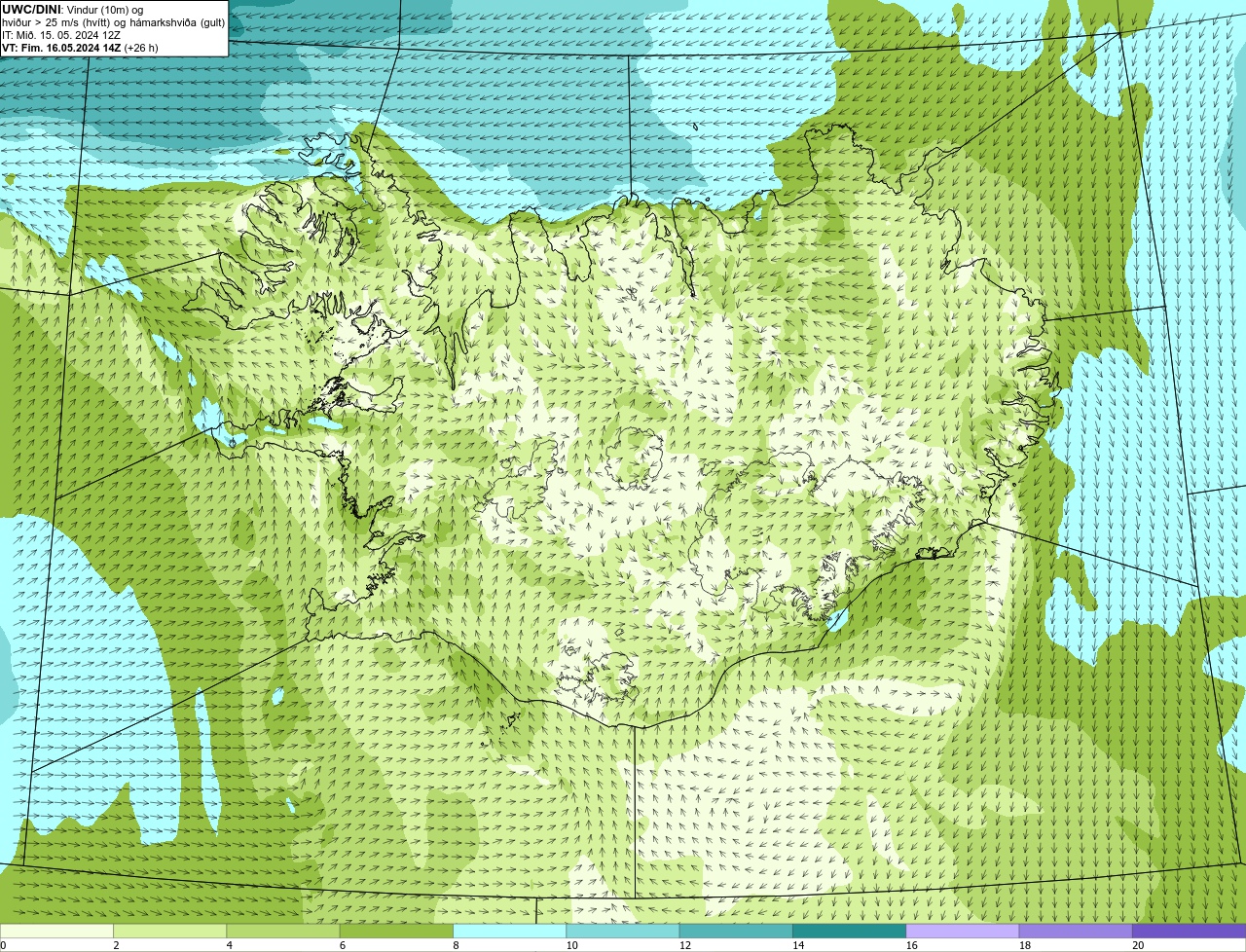
Task: Click the scale label '0'
Action: (3, 945)
